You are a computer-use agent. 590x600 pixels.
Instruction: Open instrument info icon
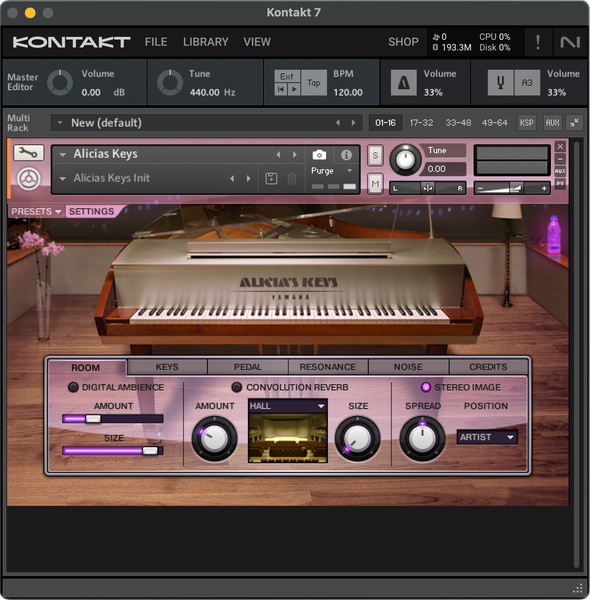pos(346,155)
